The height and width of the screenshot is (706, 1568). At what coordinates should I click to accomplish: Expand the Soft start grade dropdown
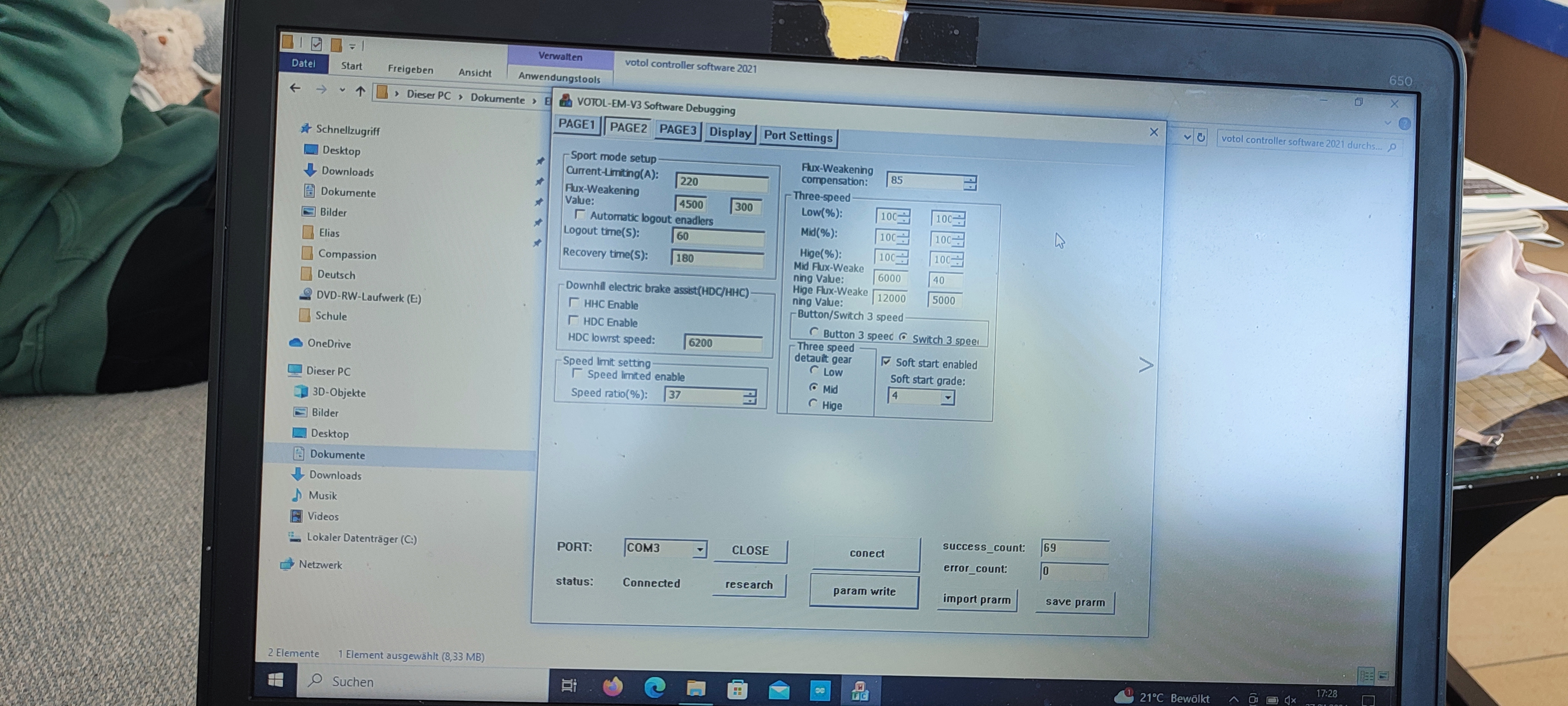(x=947, y=398)
